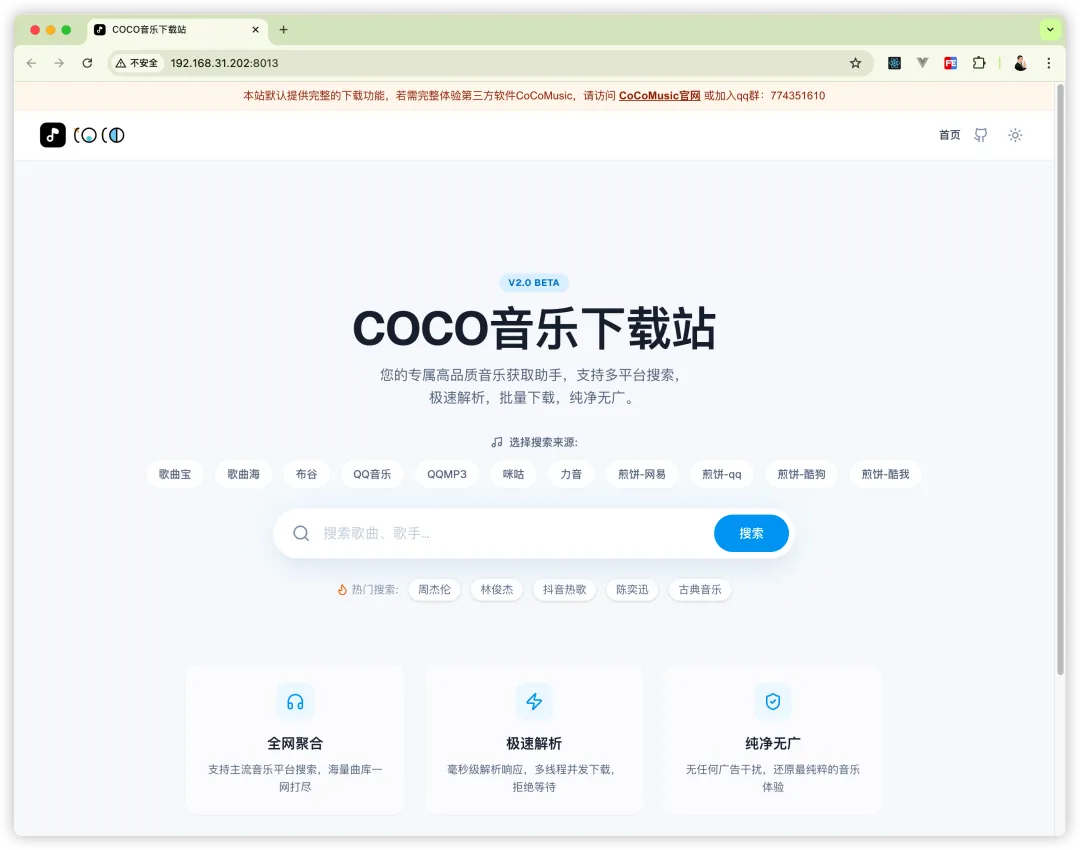Viewport: 1080px width, 850px height.
Task: Open the red FE extension icon
Action: (x=951, y=63)
